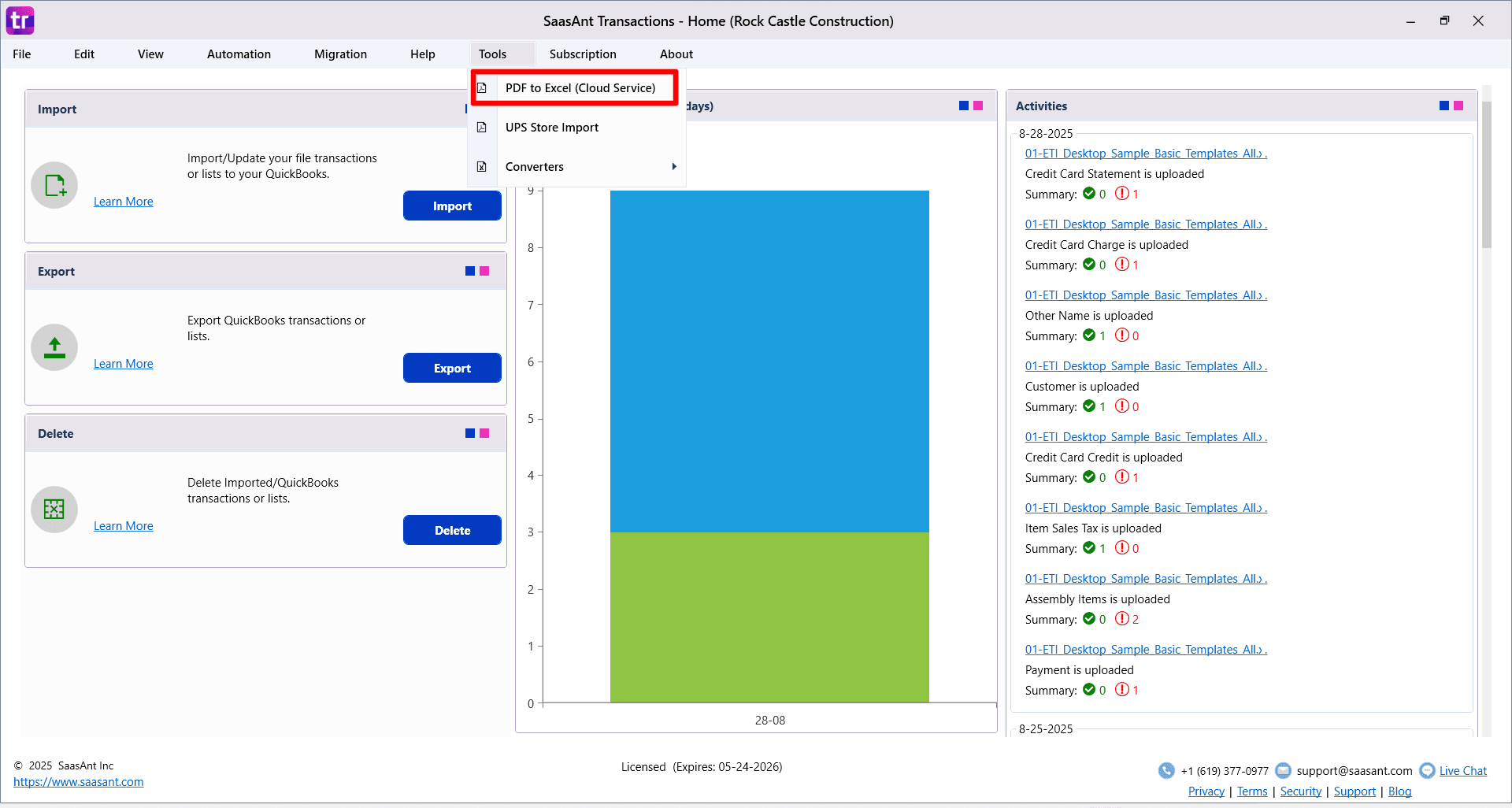Viewport: 1512px width, 808px height.
Task: Open the Migration menu
Action: tap(340, 54)
